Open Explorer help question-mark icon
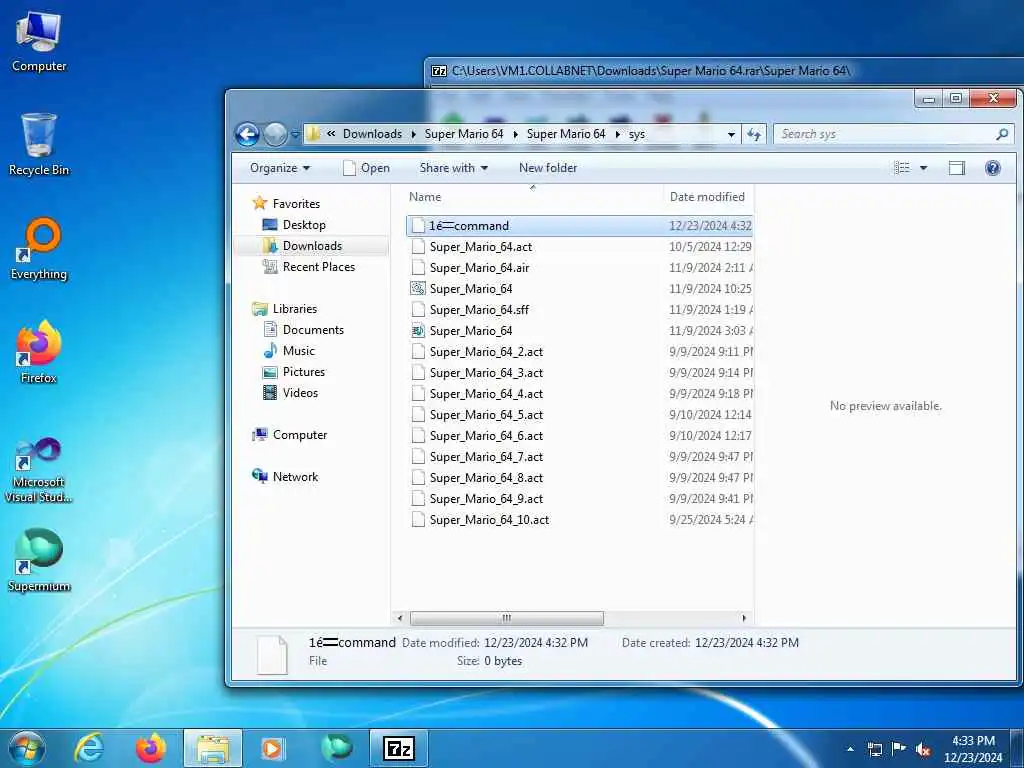 [x=993, y=168]
